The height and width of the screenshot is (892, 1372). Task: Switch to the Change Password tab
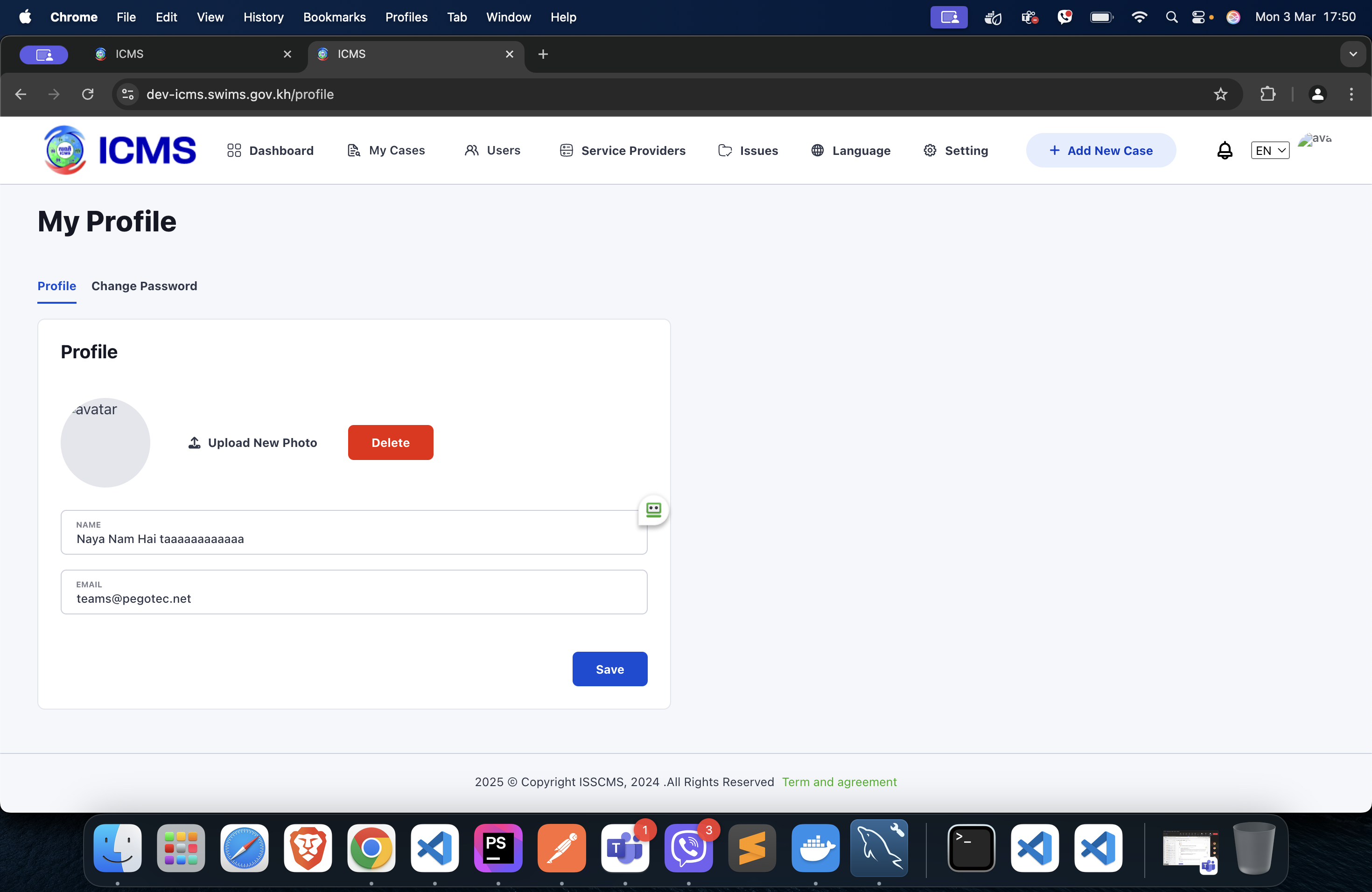coord(144,286)
